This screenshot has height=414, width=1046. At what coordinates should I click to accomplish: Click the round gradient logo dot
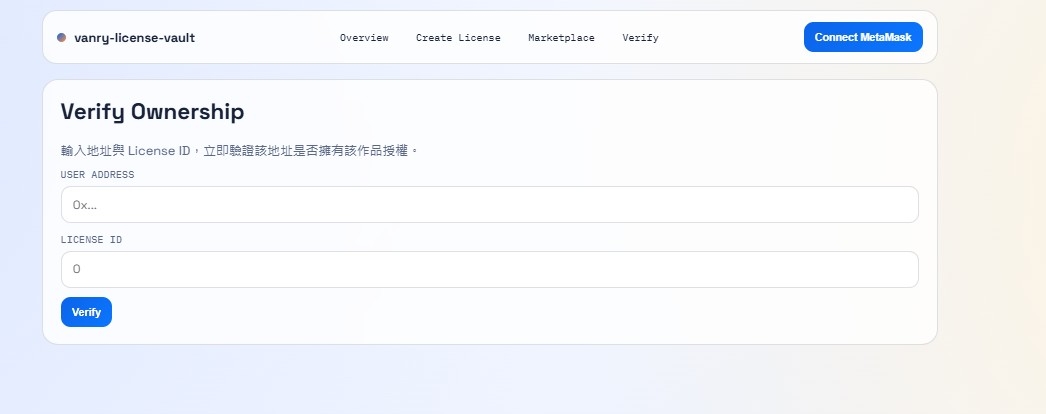coord(61,37)
